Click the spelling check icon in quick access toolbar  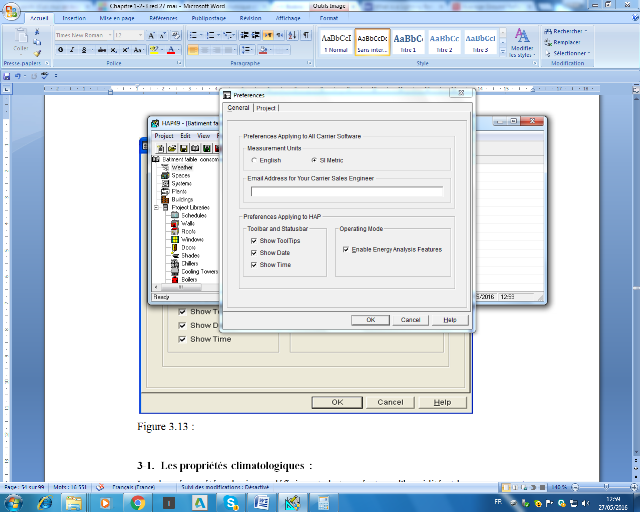pos(44,76)
